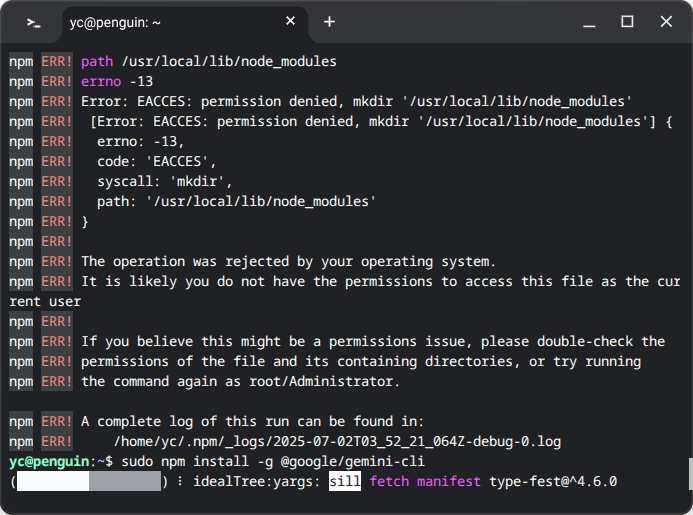693x515 pixels.
Task: Select the yc@penguin: ~ tab
Action: click(185, 24)
